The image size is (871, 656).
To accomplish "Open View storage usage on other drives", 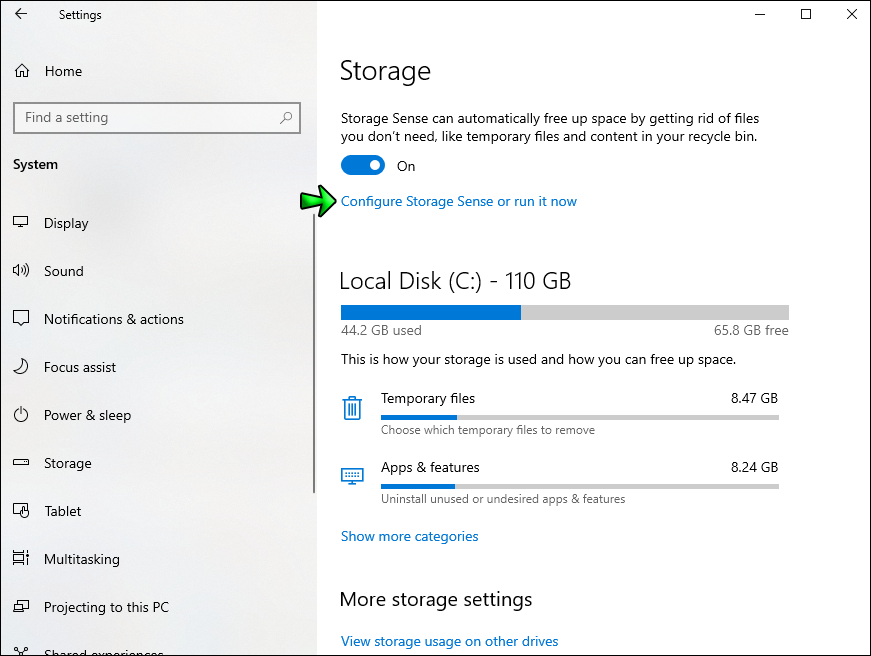I will 449,641.
